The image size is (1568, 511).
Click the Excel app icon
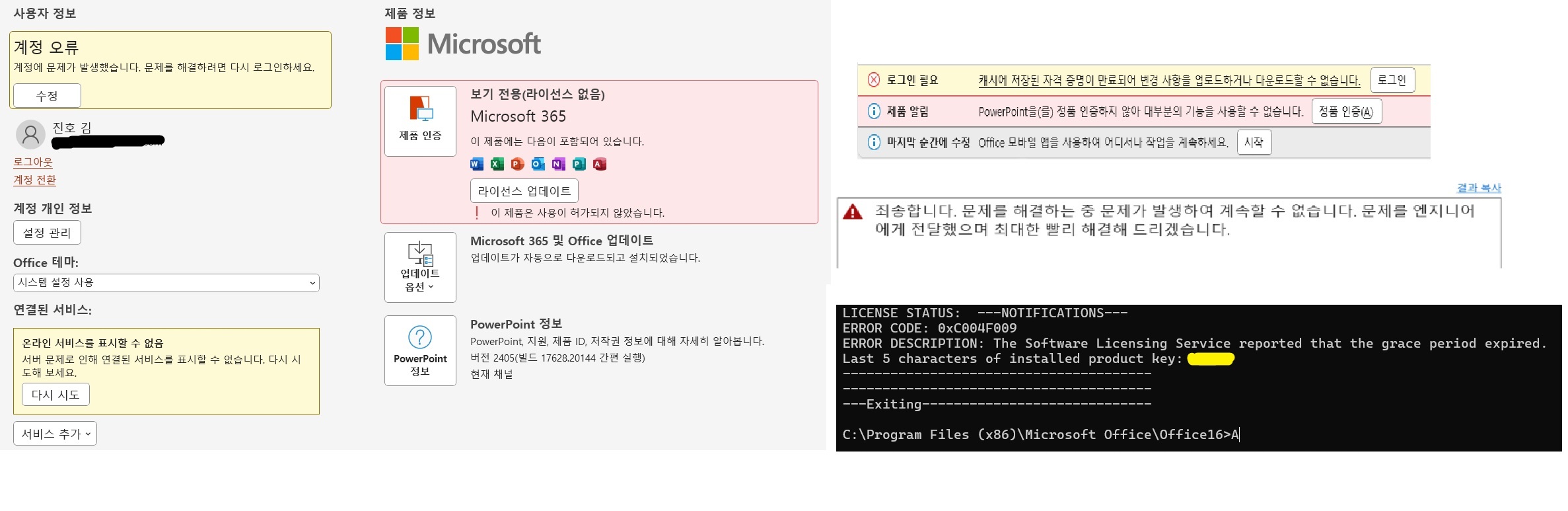click(x=497, y=164)
